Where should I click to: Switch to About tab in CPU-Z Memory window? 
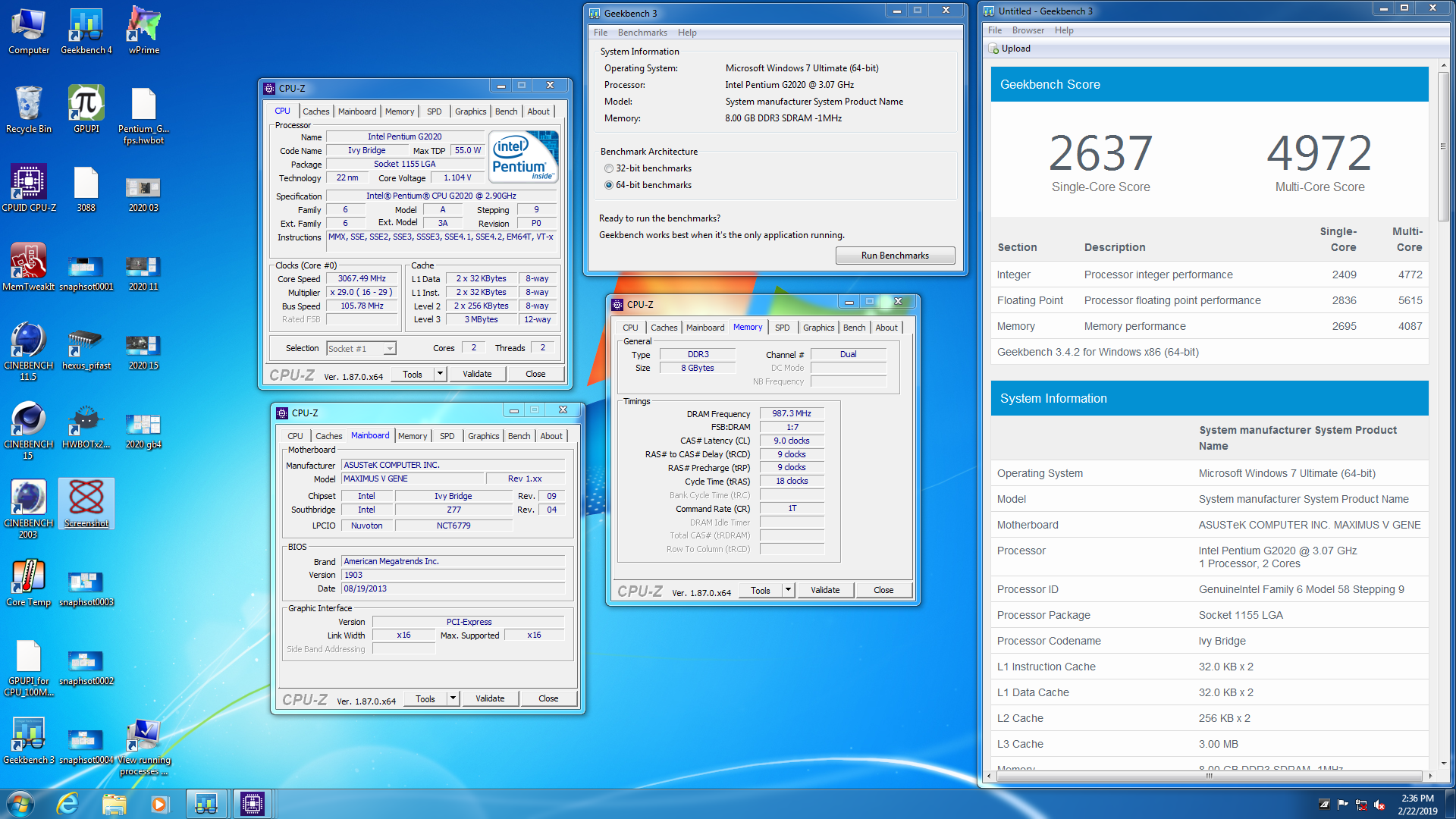[x=886, y=328]
